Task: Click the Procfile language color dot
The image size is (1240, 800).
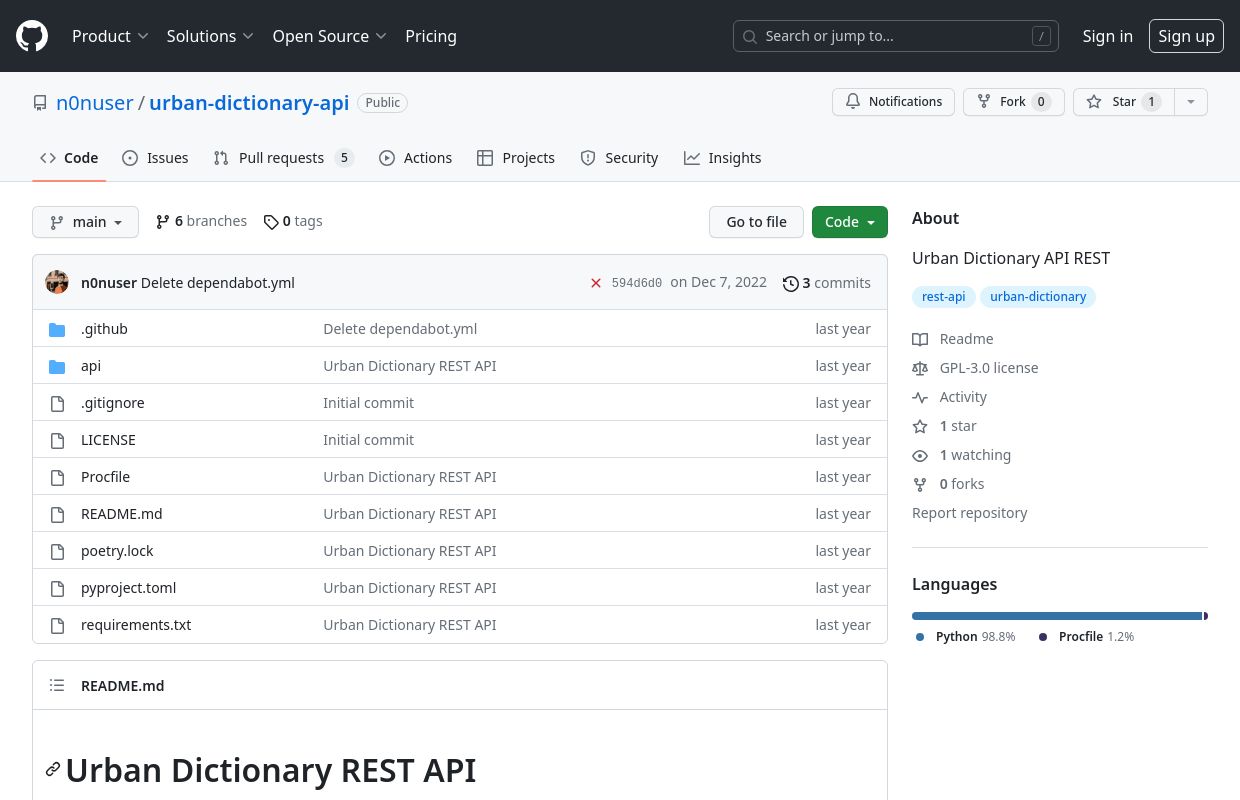Action: (1043, 637)
